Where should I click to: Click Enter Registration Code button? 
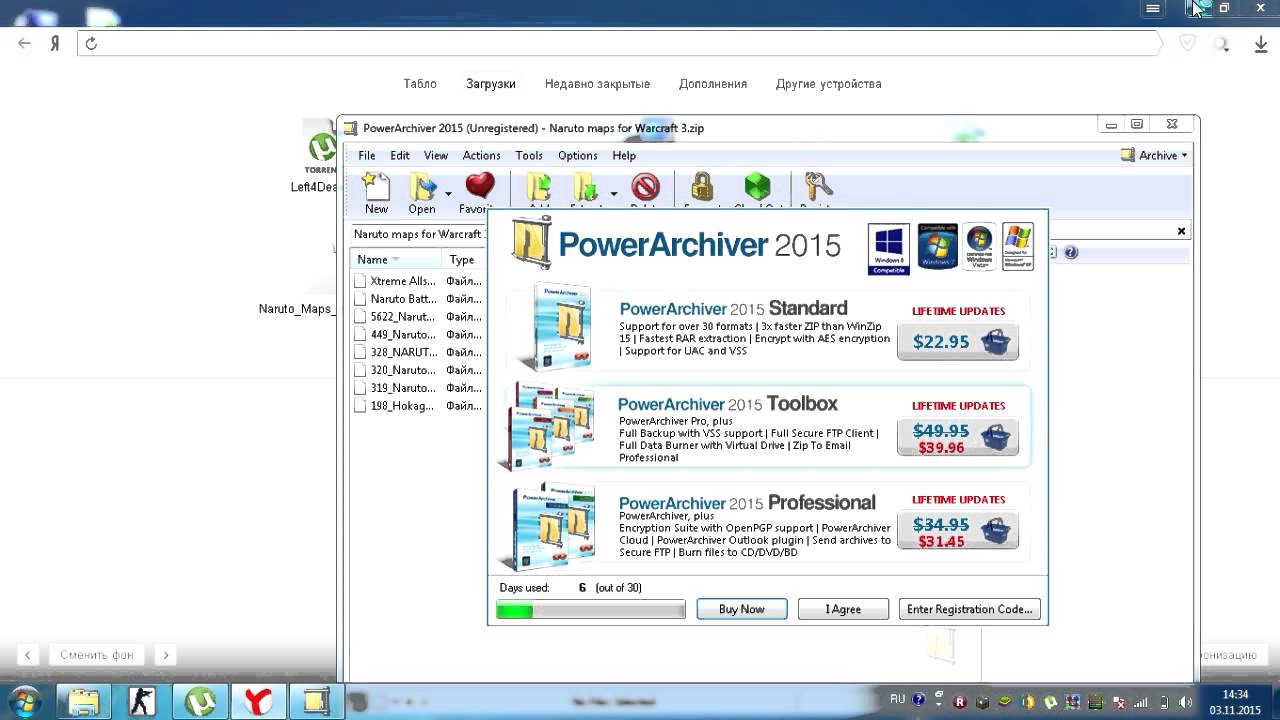(969, 609)
